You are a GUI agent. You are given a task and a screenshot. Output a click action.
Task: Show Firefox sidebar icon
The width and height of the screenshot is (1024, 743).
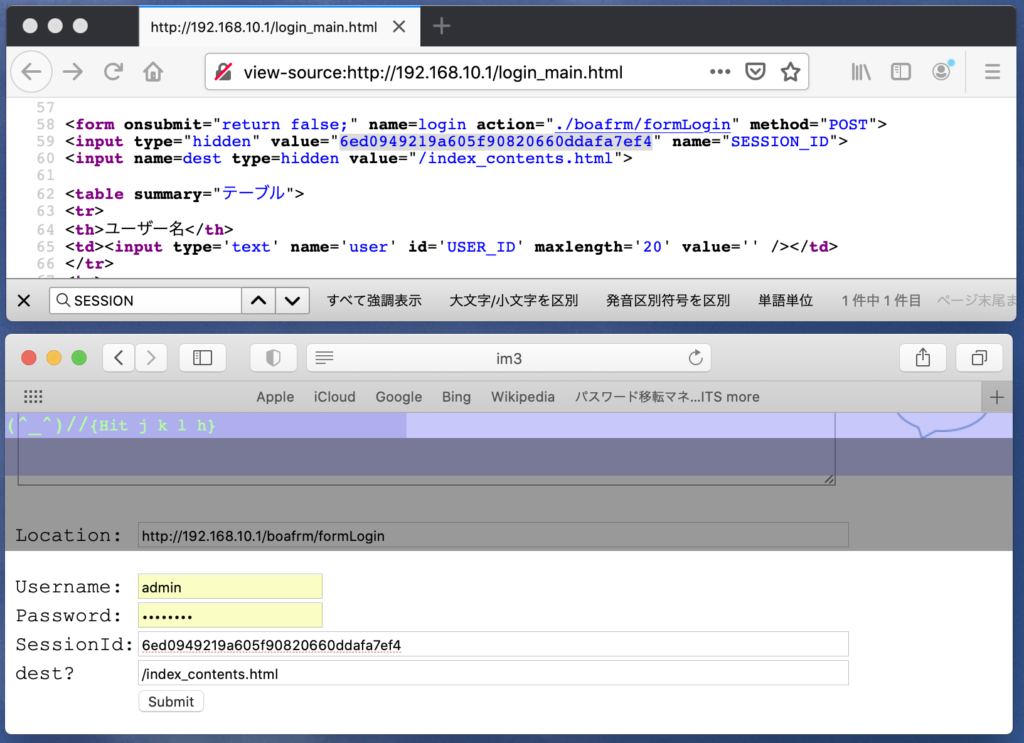click(901, 72)
